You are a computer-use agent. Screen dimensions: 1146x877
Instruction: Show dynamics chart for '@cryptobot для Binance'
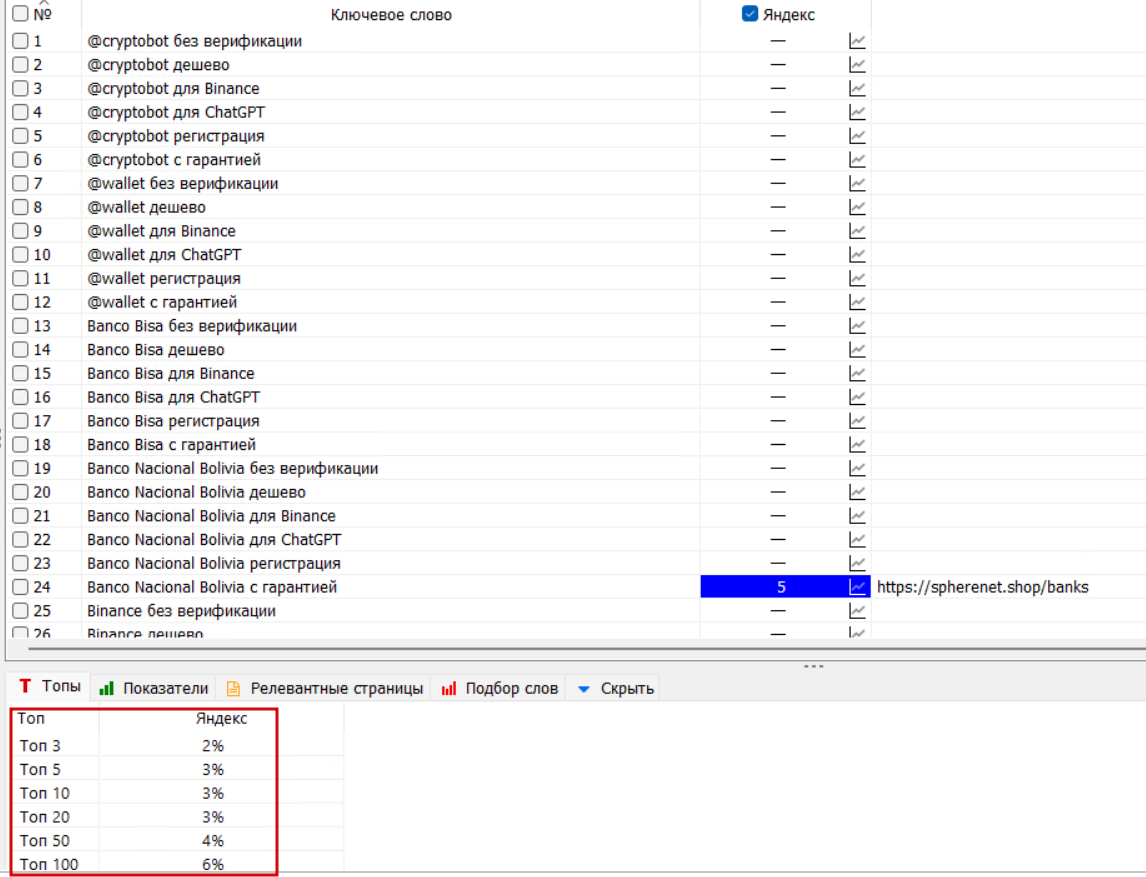click(857, 89)
